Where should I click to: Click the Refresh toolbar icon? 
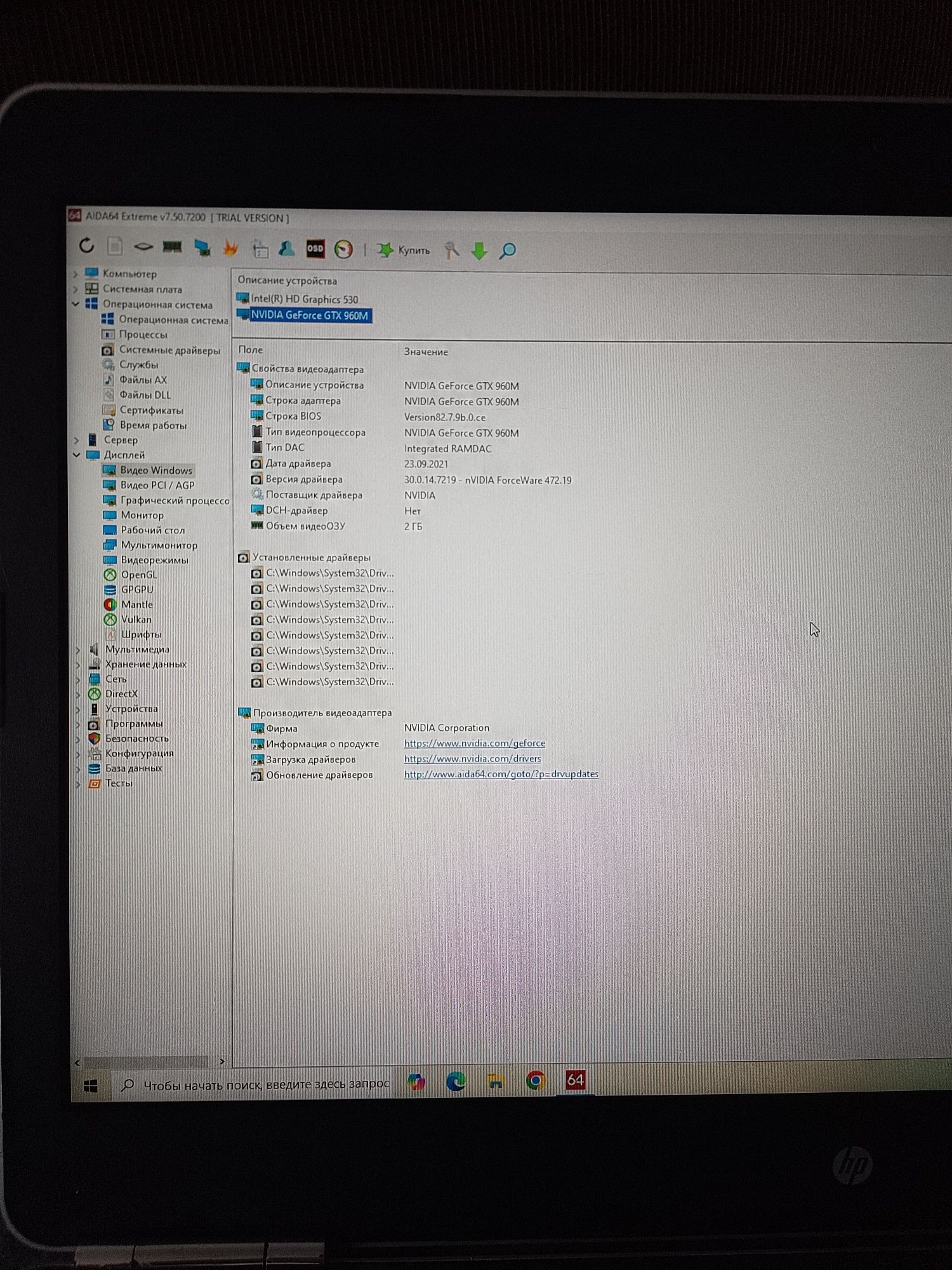(86, 245)
